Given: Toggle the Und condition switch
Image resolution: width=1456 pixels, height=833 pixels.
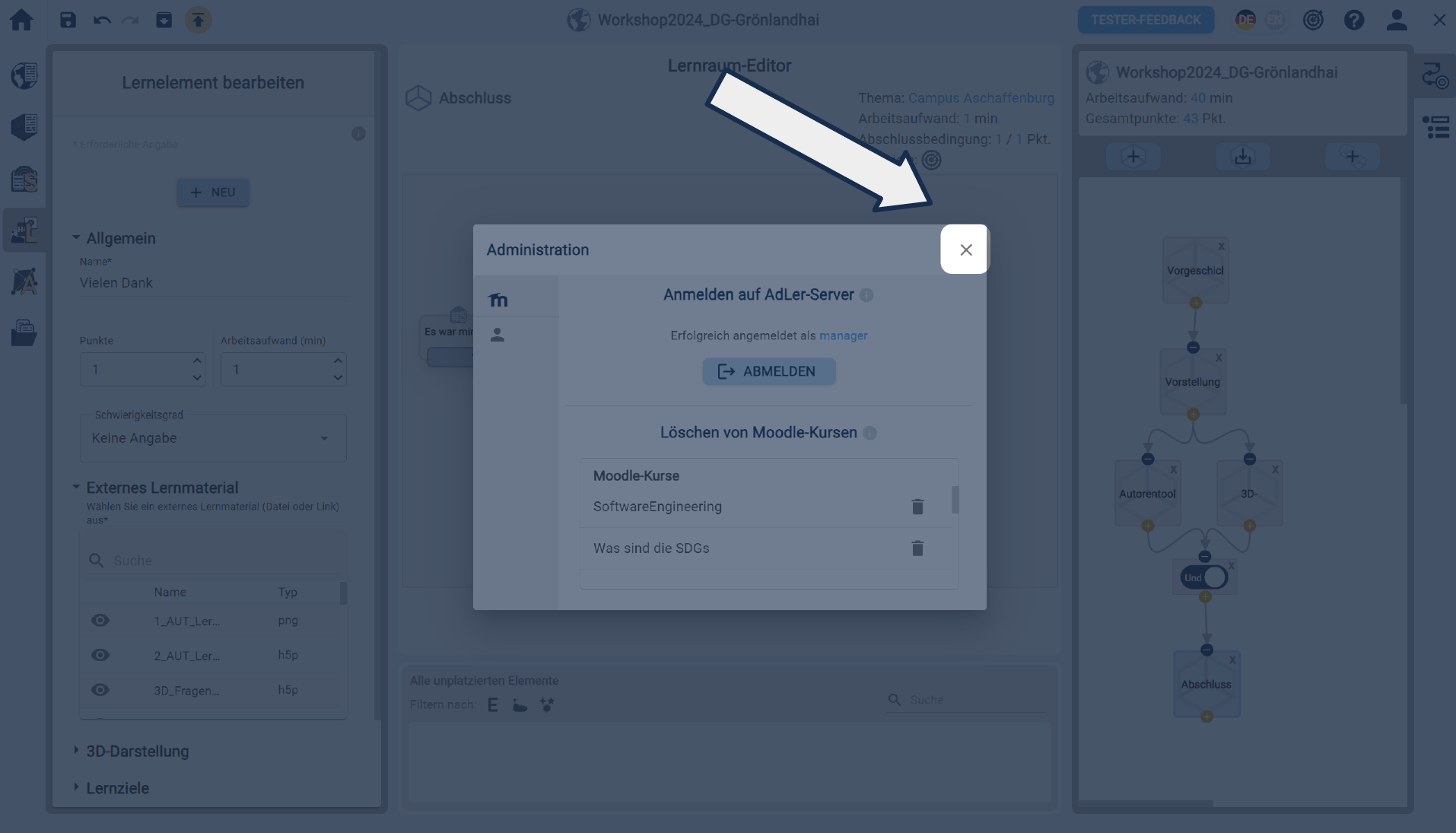Looking at the screenshot, I should point(1204,577).
